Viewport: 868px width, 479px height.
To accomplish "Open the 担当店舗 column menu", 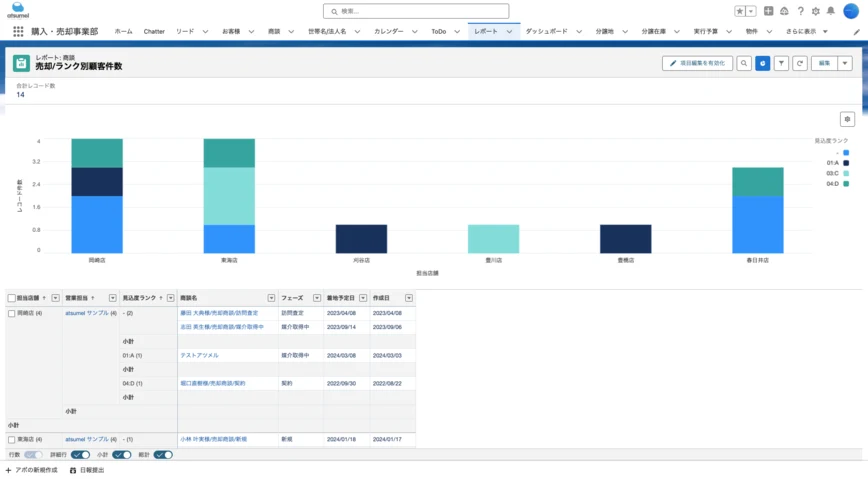I will [x=55, y=298].
